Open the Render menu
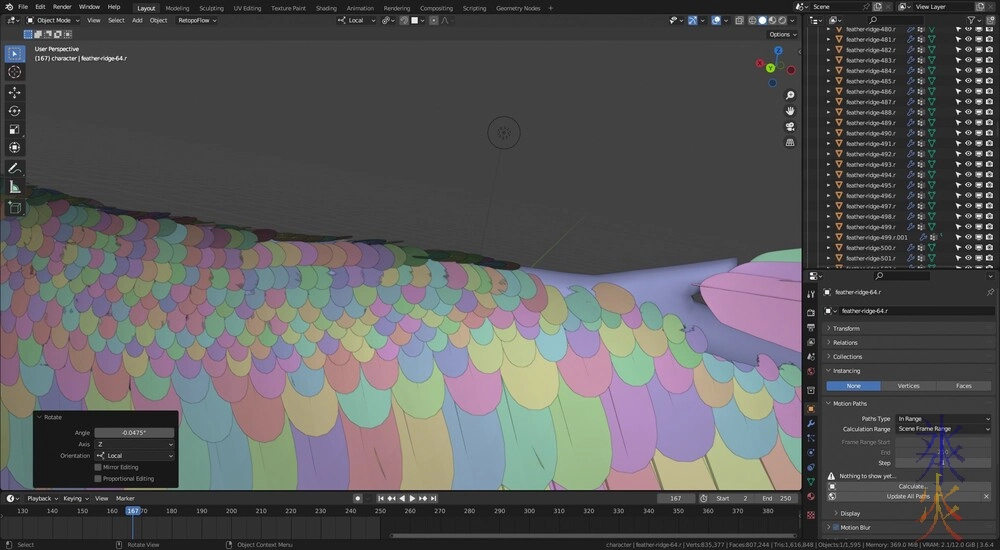The height and width of the screenshot is (550, 1000). coord(62,7)
